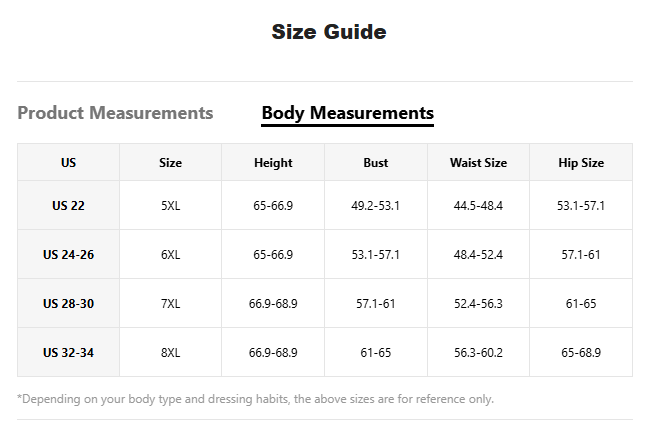
Task: Click the 65-68.9 hip cell
Action: coord(580,353)
